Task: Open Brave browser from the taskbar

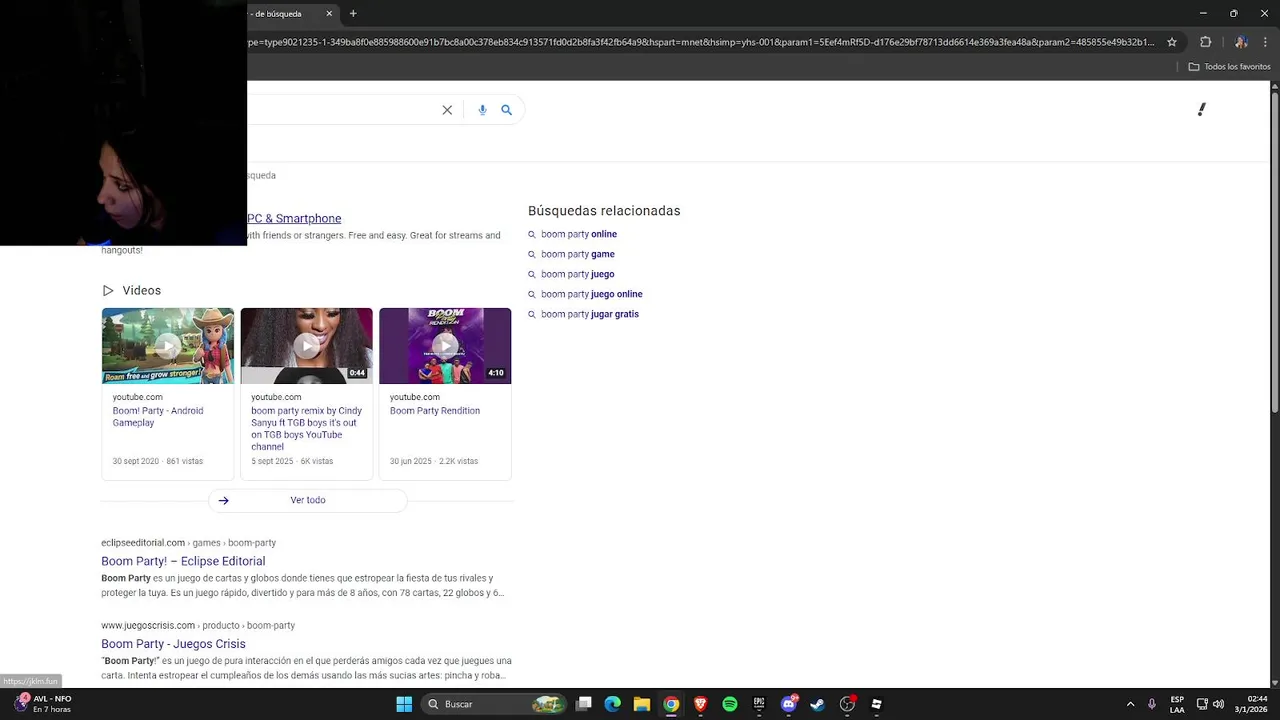Action: click(700, 704)
